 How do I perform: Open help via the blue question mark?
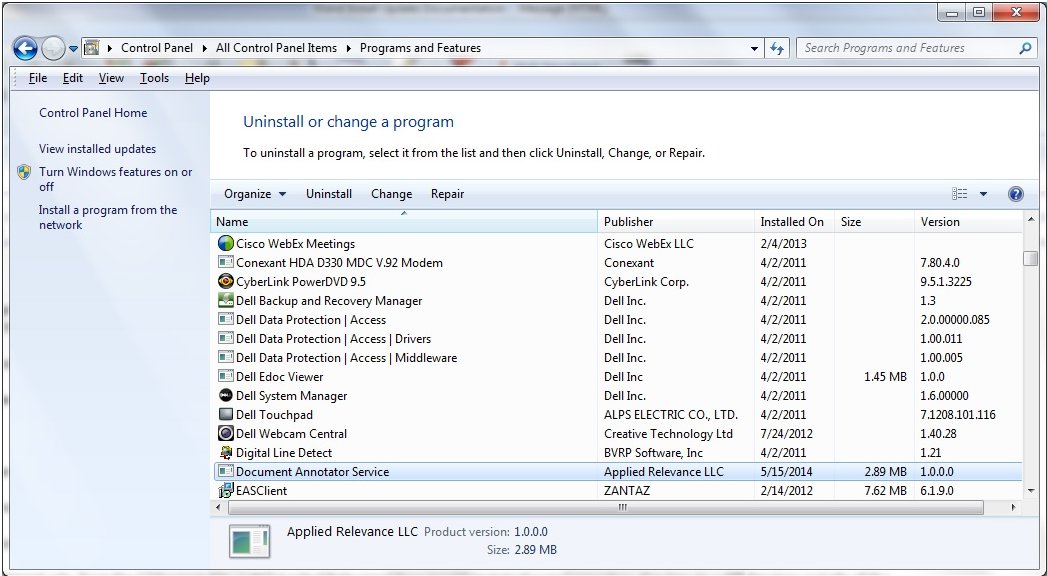coord(1016,194)
